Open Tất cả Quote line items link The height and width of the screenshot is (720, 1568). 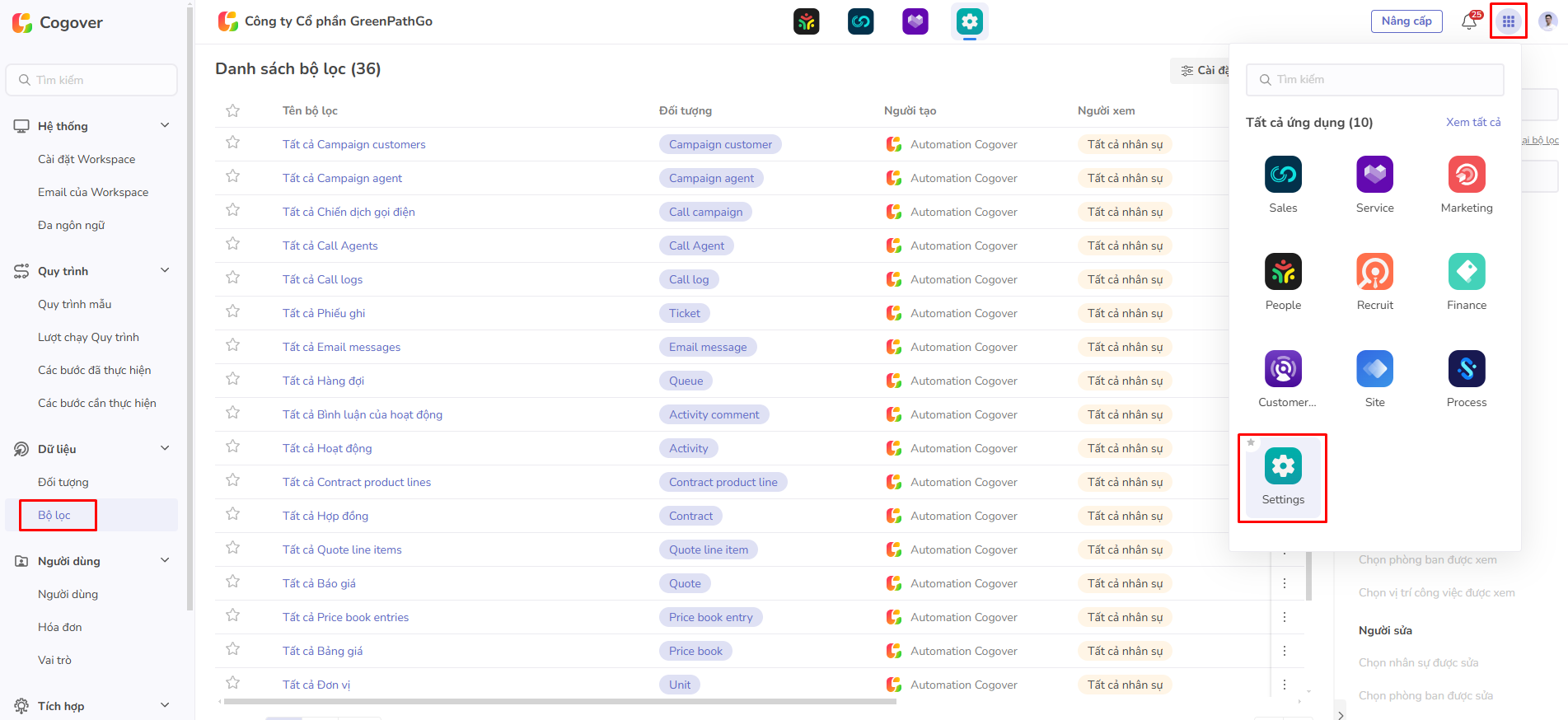(x=342, y=549)
